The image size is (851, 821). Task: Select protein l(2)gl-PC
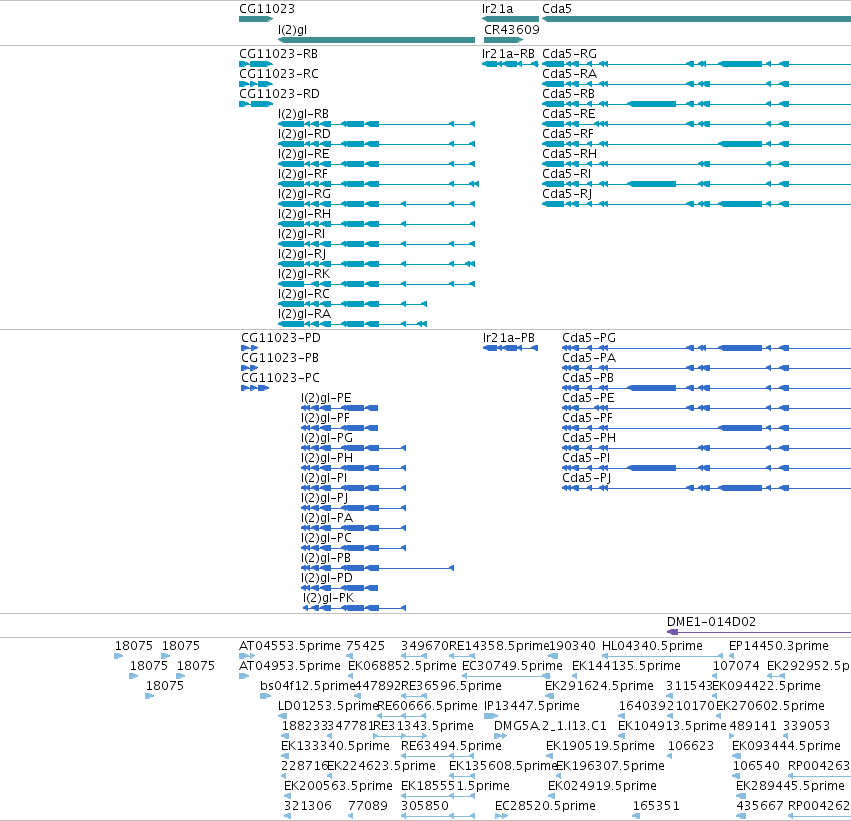tap(353, 548)
